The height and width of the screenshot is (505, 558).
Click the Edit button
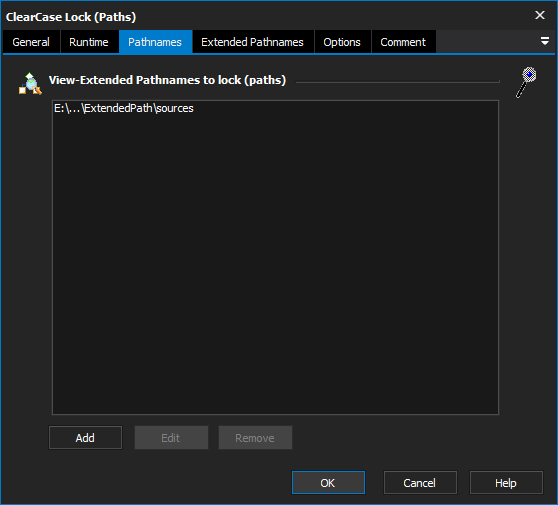point(171,438)
